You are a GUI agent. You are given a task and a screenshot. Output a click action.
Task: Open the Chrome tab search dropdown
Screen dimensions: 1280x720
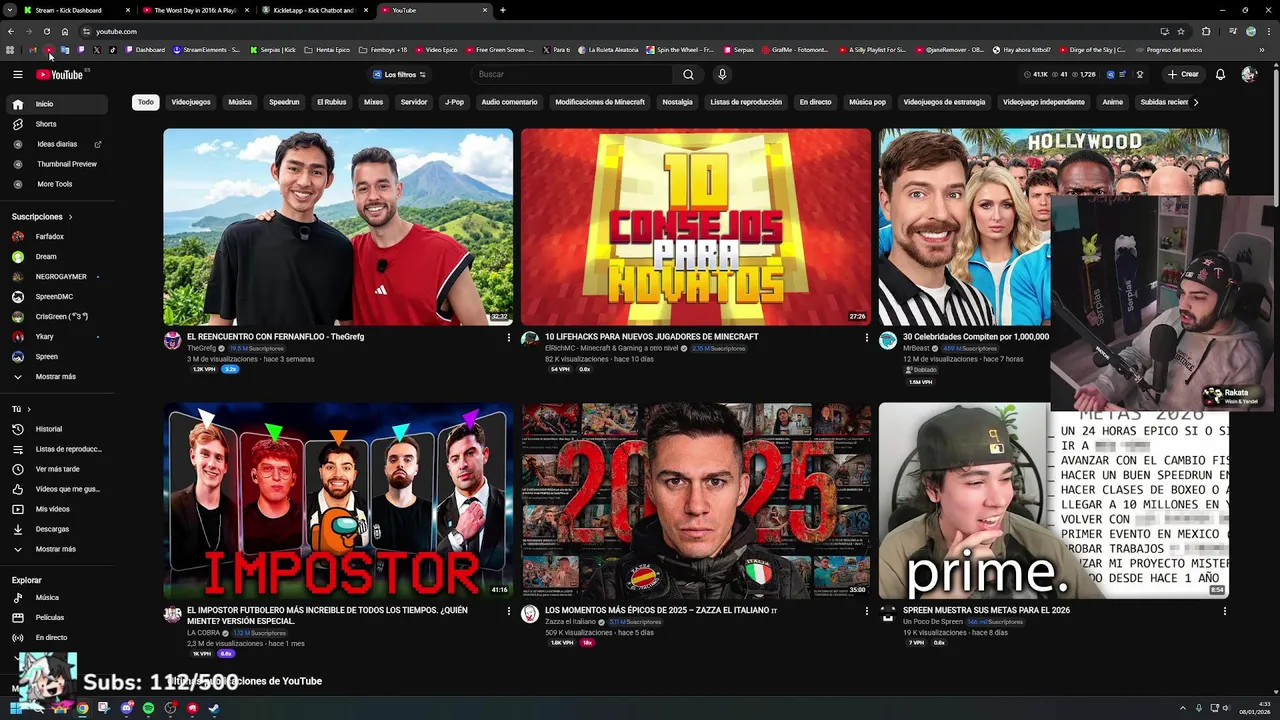coord(9,10)
